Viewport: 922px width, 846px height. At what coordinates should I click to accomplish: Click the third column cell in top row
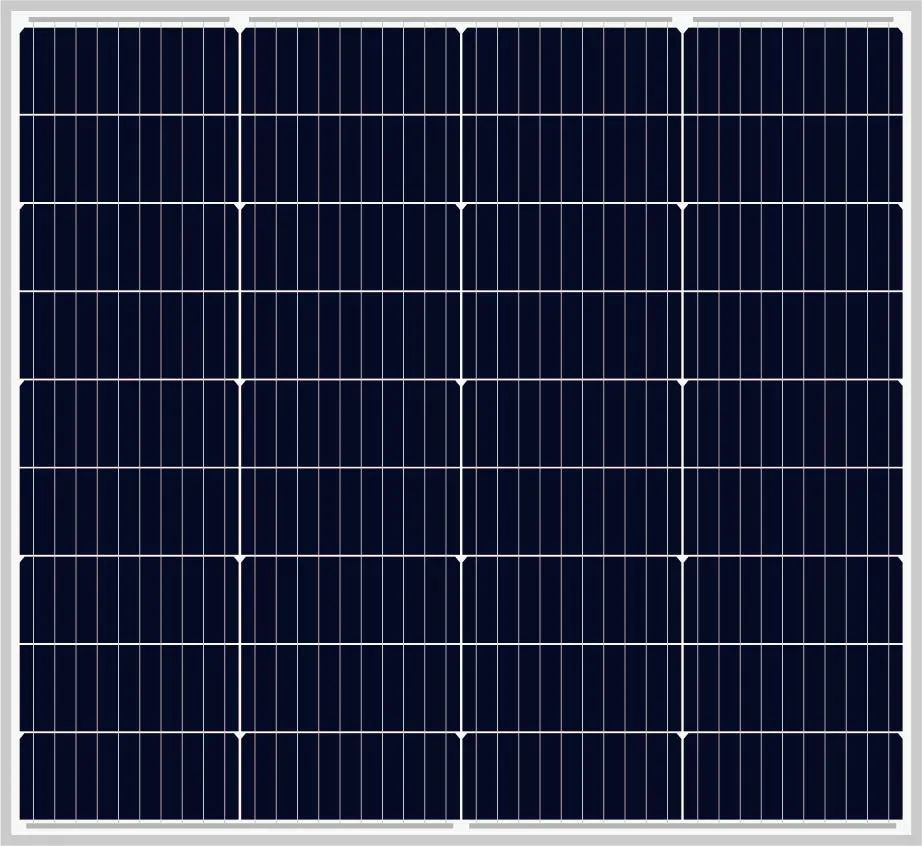[x=571, y=71]
